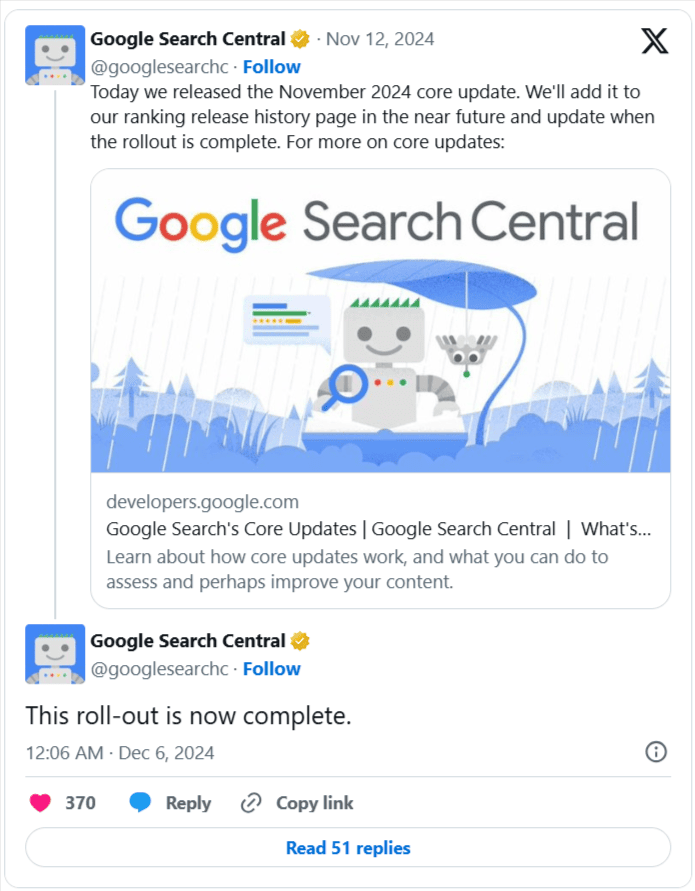Image resolution: width=695 pixels, height=891 pixels.
Task: Click the 370 likes count
Action: click(80, 802)
